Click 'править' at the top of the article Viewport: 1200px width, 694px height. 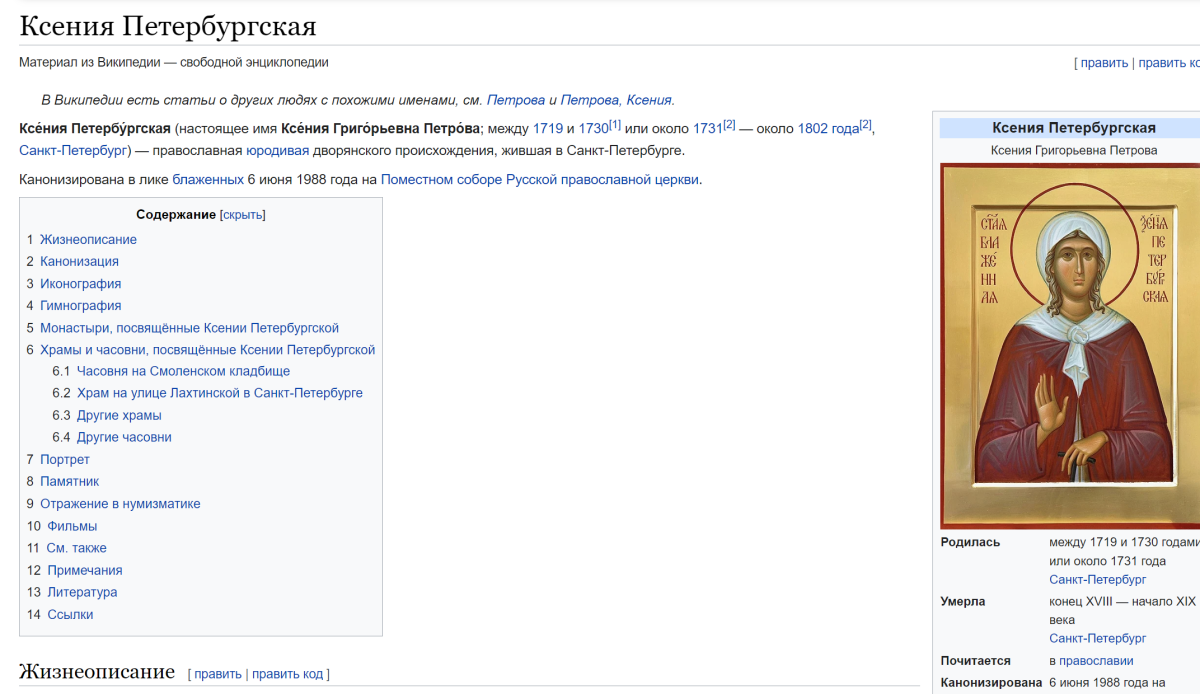(1104, 63)
